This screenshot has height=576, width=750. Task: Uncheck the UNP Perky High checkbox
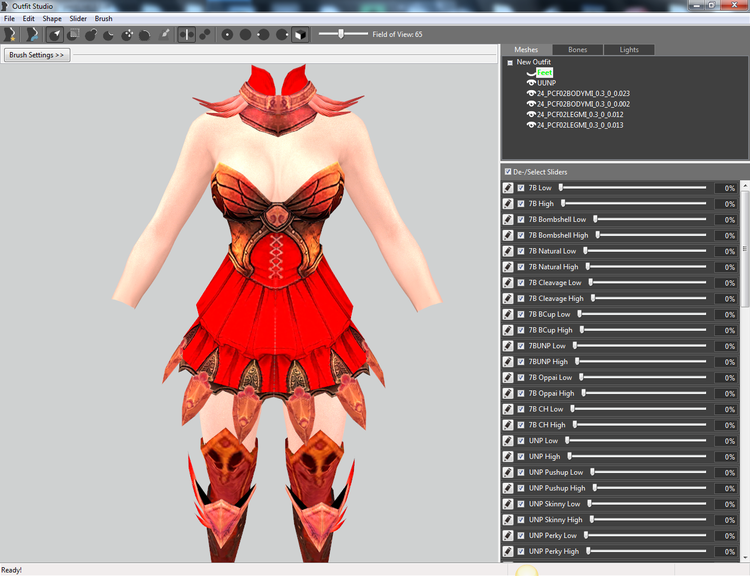521,551
